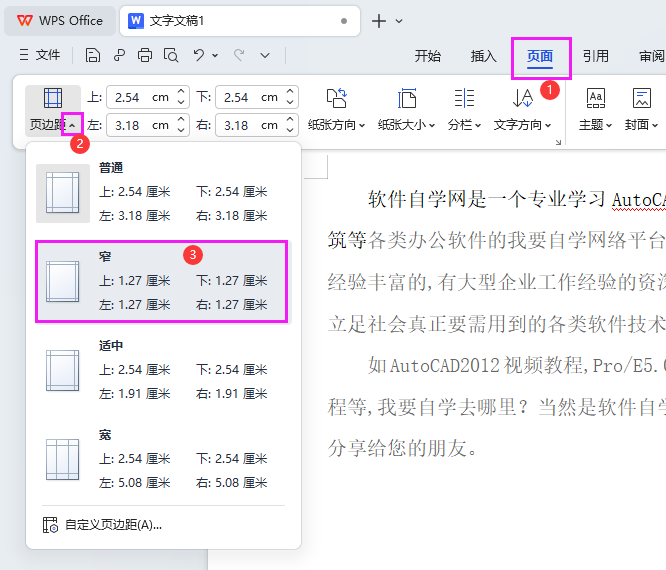Open page setup dialog launcher arrow
The height and width of the screenshot is (570, 666).
click(x=558, y=143)
